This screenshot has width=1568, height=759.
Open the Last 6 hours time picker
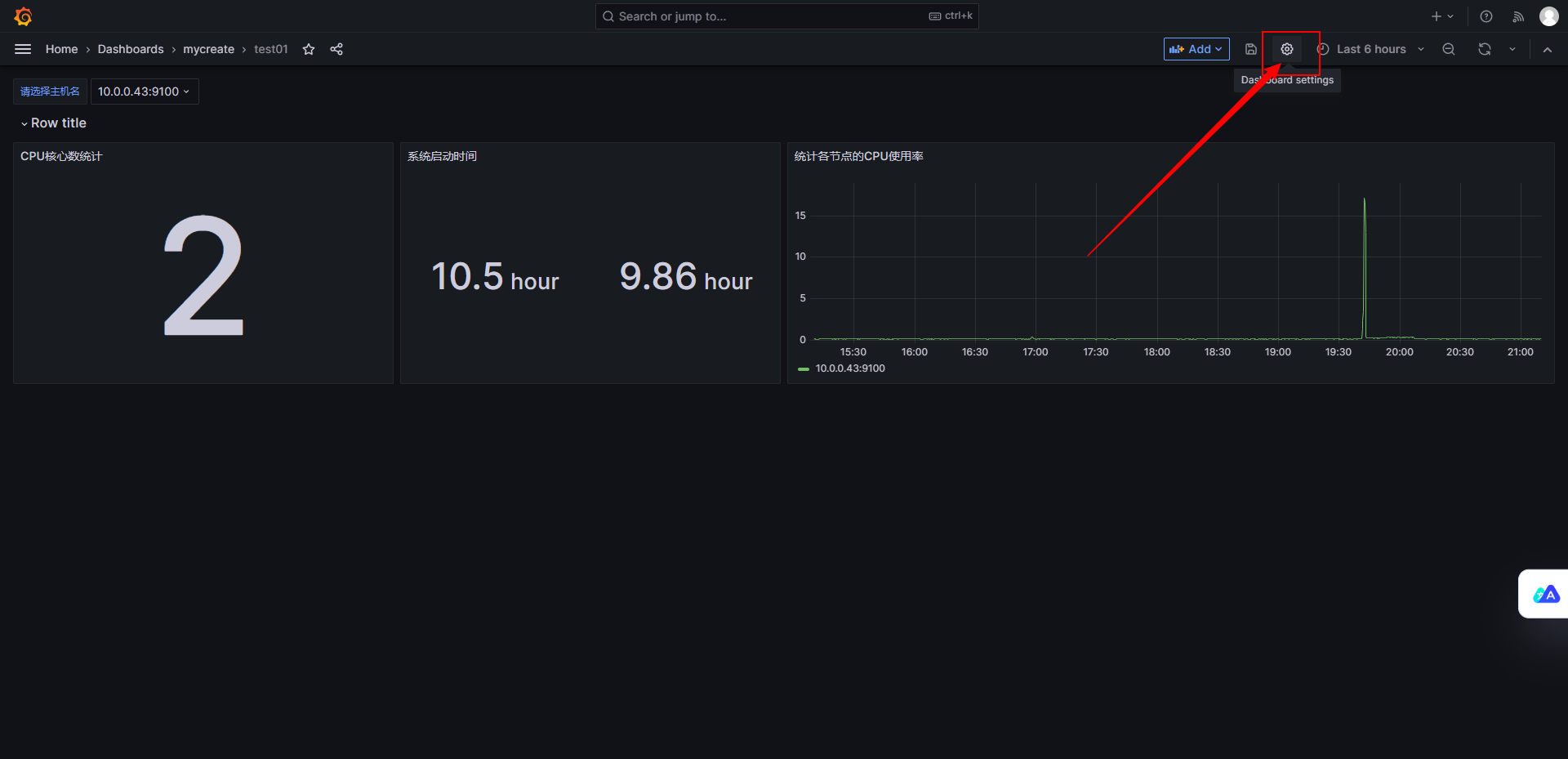click(1371, 49)
